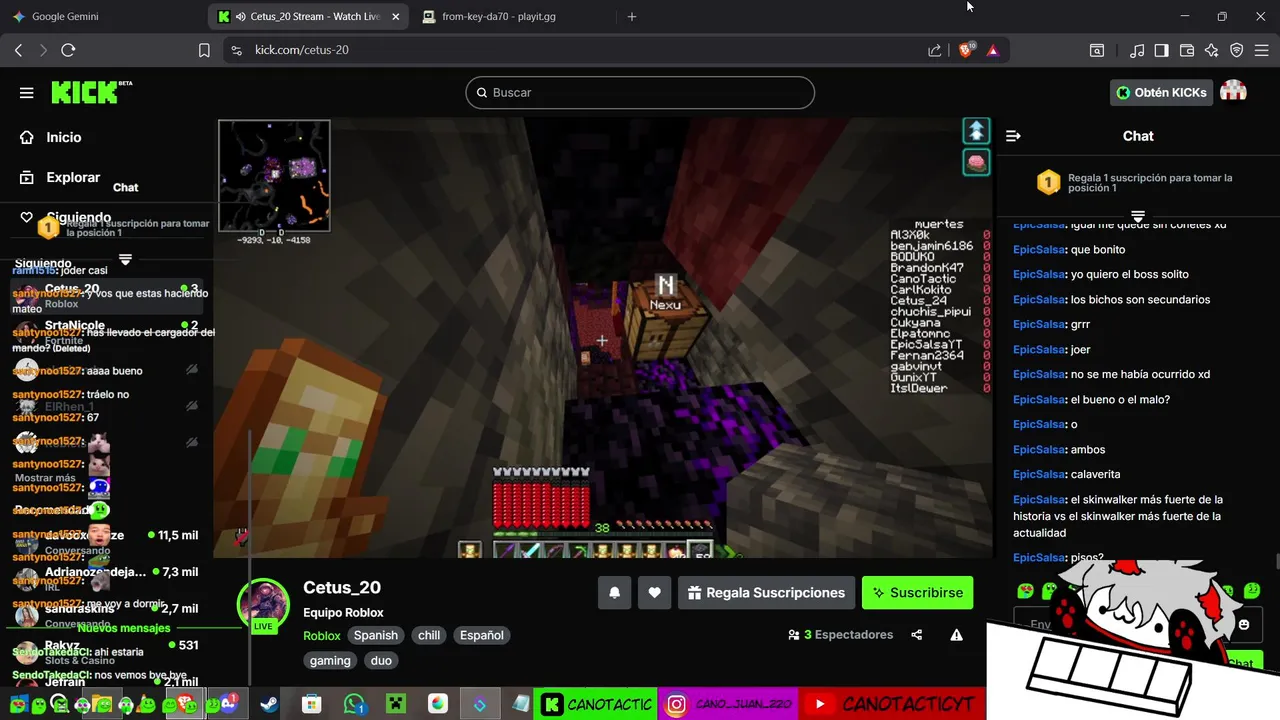
Task: Toggle follow with the heart button
Action: click(x=655, y=593)
